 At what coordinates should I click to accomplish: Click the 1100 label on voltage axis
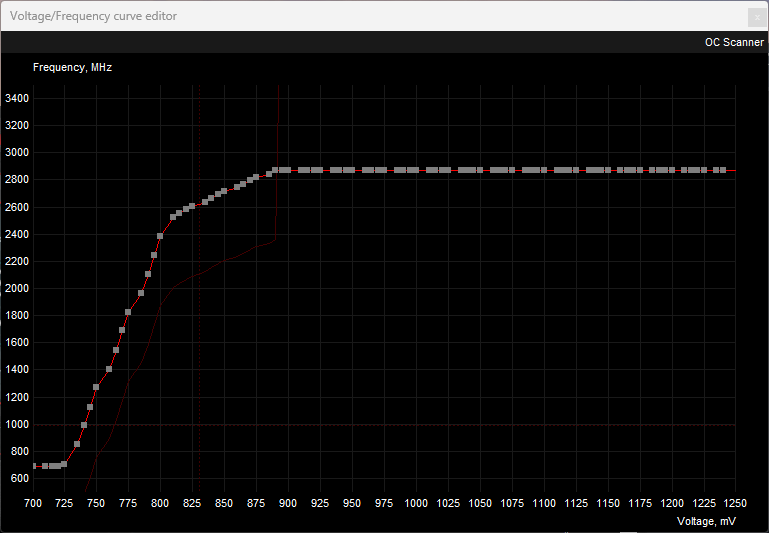click(544, 503)
